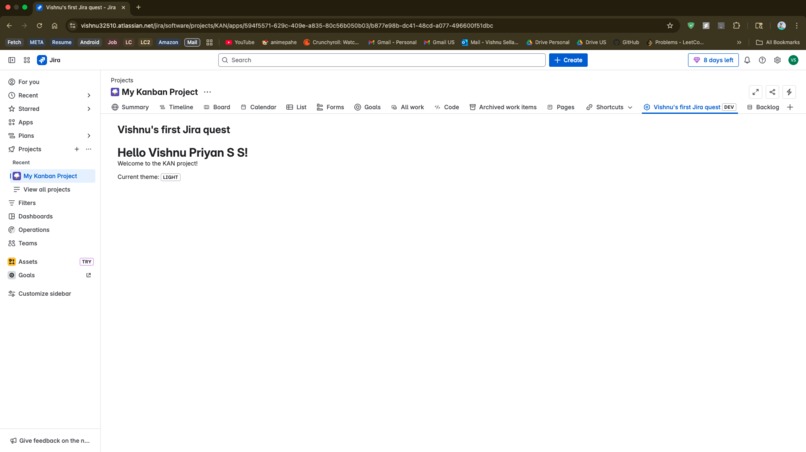Open a new browser tab

pyautogui.click(x=138, y=7)
